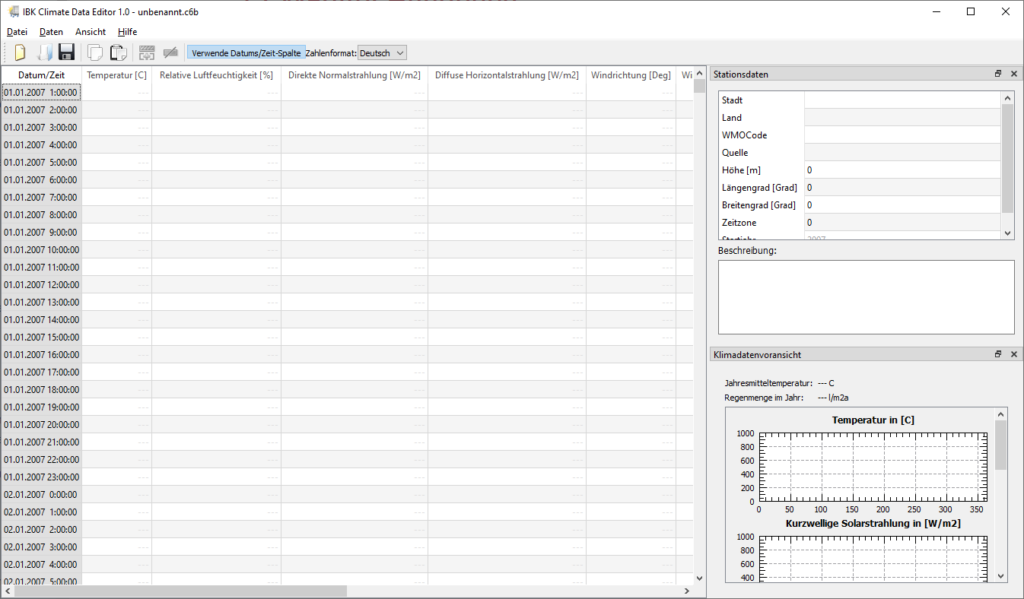1024x599 pixels.
Task: Click the Stadt value field
Action: point(903,100)
